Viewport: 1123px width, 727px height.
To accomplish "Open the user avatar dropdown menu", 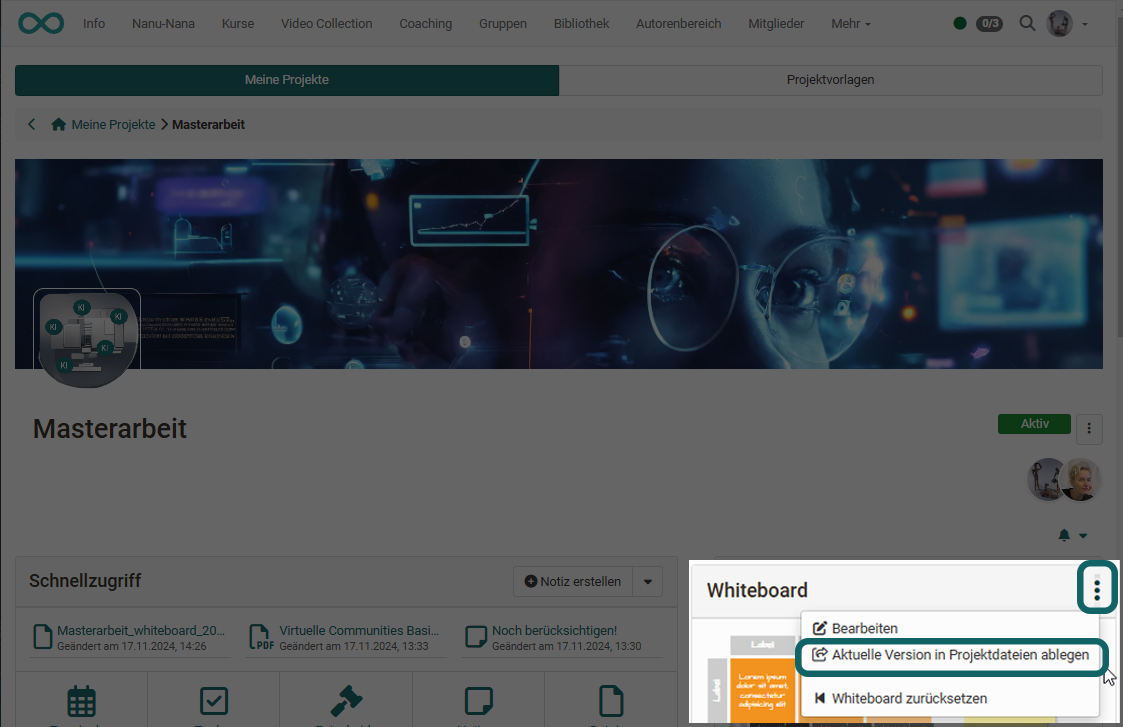I will point(1067,23).
